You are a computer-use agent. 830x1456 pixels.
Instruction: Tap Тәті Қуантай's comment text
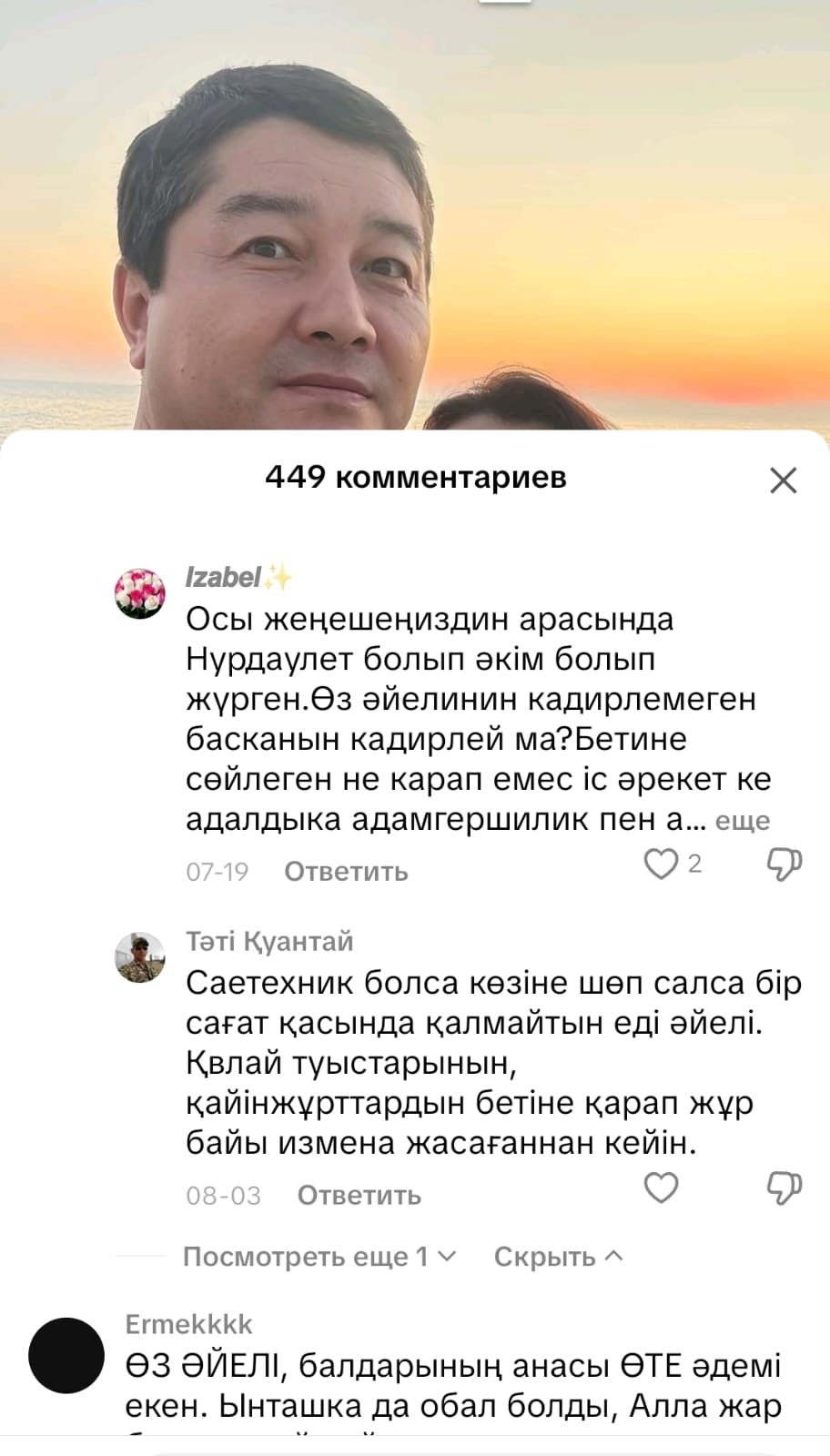pos(493,1063)
